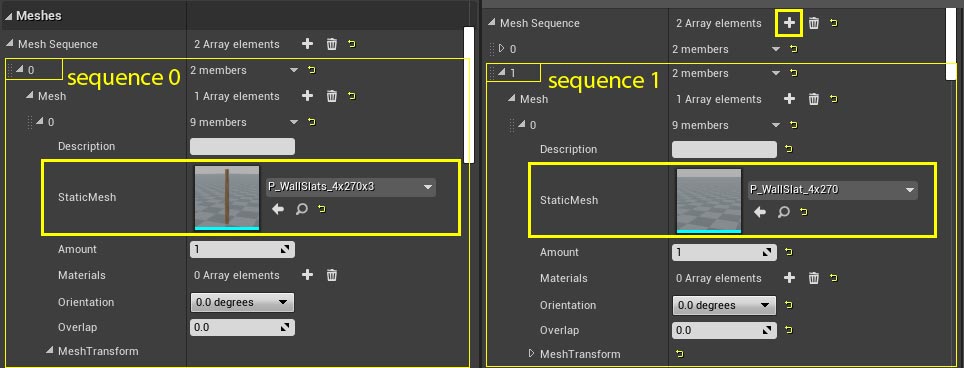Click Description field in right panel
The width and height of the screenshot is (964, 368).
724,149
